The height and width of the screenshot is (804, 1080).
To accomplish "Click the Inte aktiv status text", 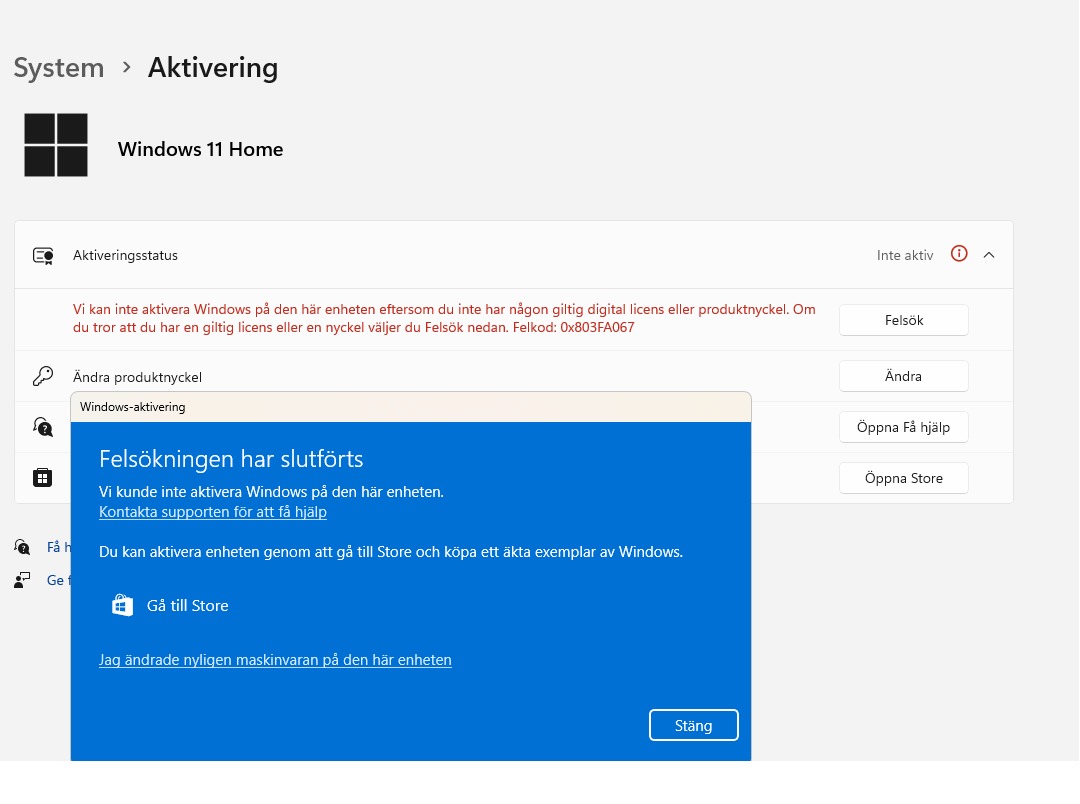I will [x=905, y=256].
